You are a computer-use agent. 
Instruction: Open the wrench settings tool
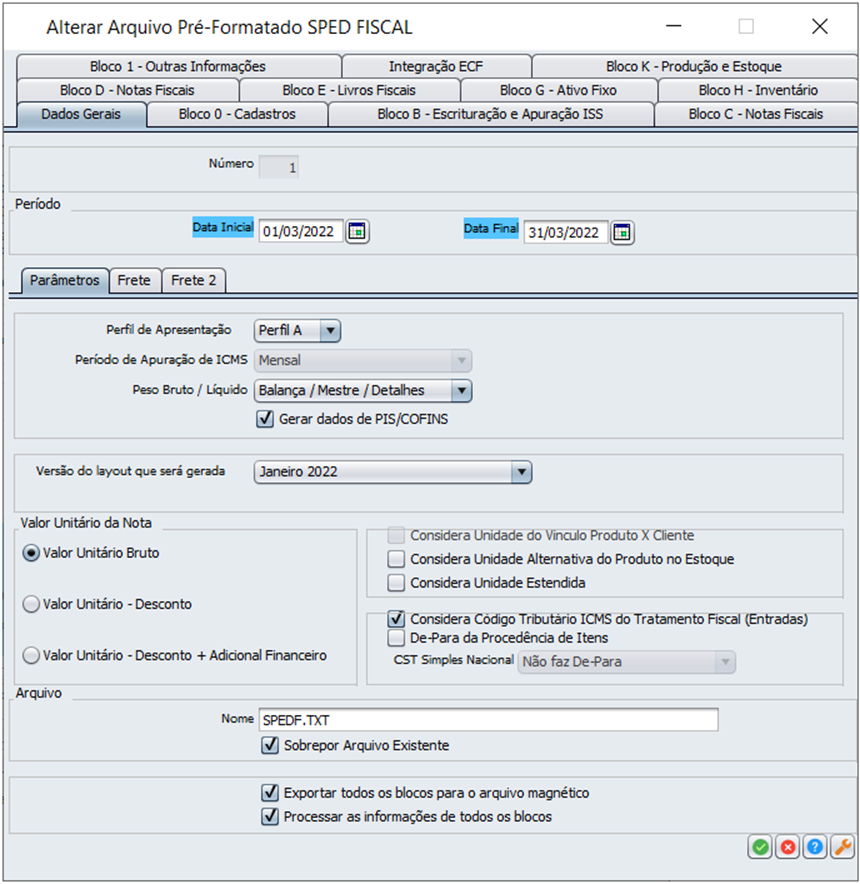[x=843, y=846]
